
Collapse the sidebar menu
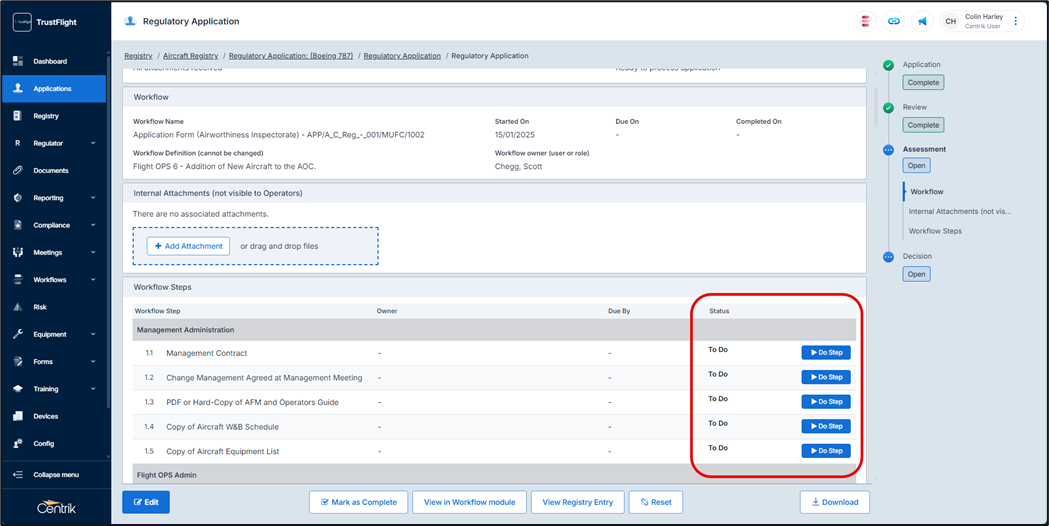point(55,475)
